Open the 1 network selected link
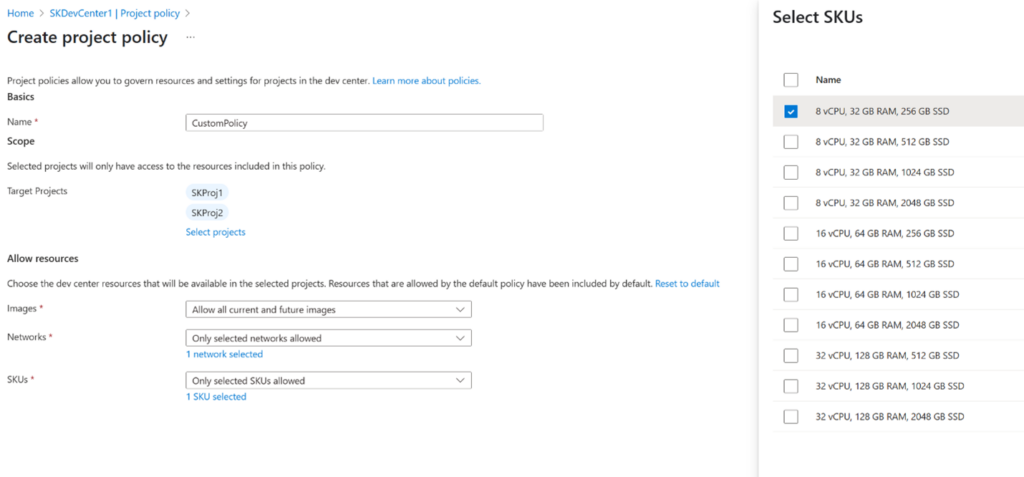This screenshot has width=1024, height=477. click(x=224, y=354)
